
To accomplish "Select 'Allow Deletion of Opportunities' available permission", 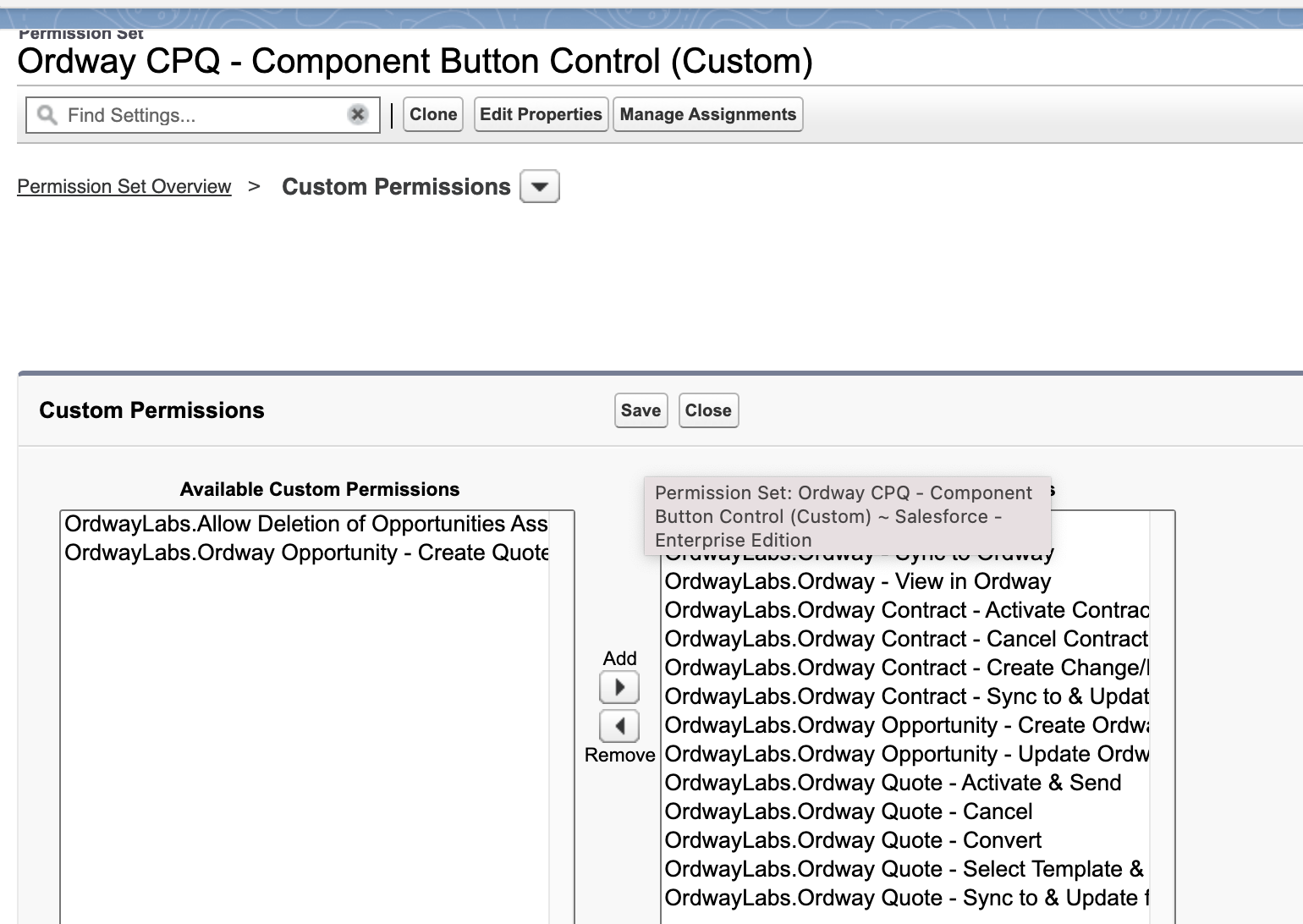I will 306,524.
